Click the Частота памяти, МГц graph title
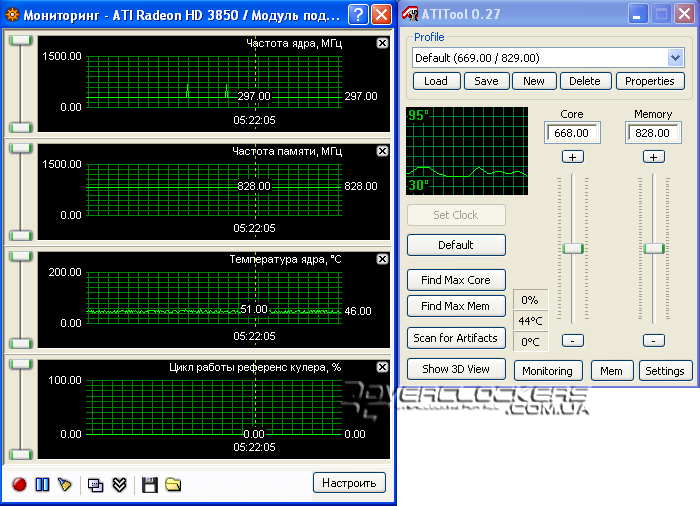 click(287, 151)
